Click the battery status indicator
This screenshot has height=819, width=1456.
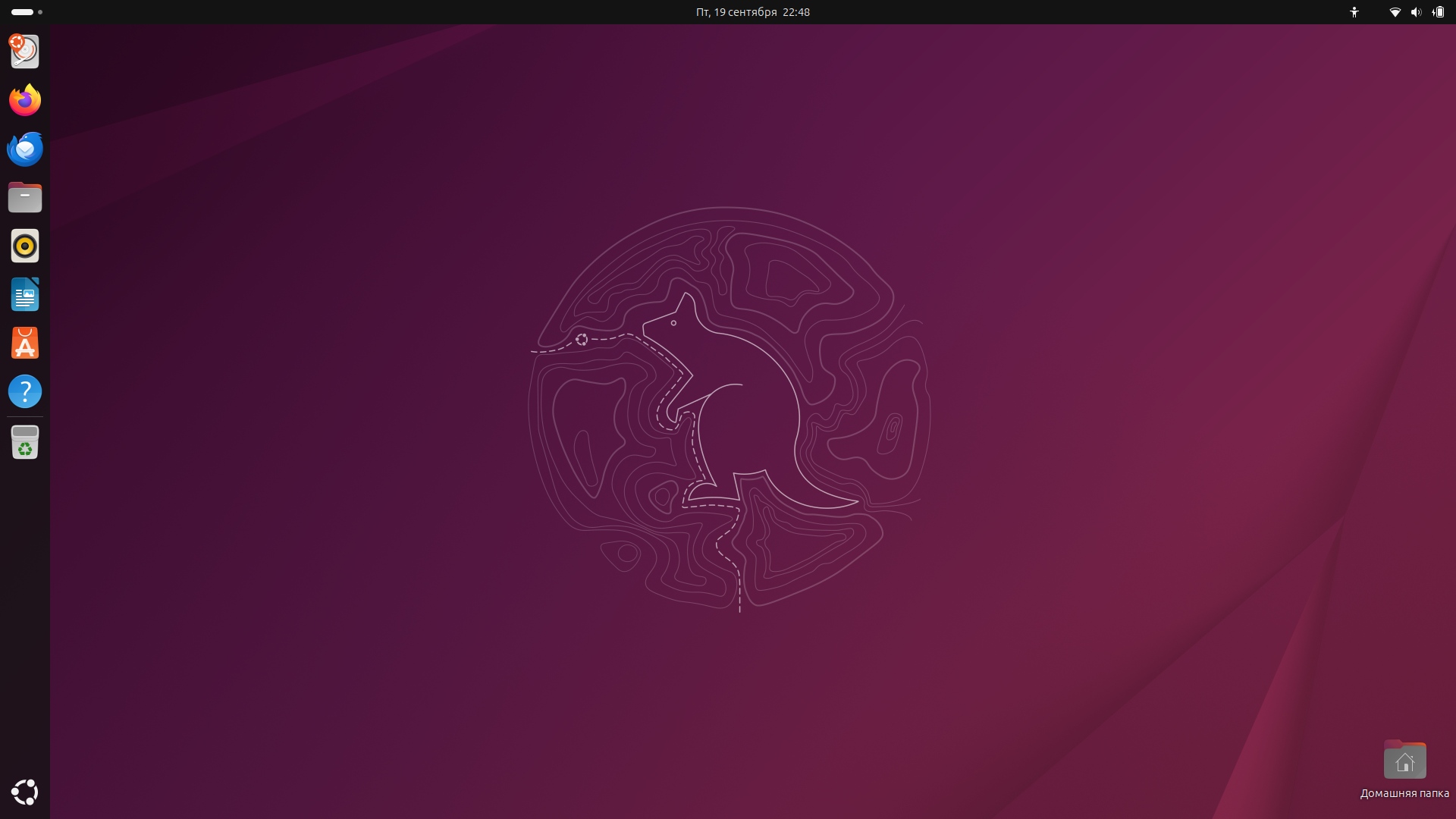(x=1438, y=12)
